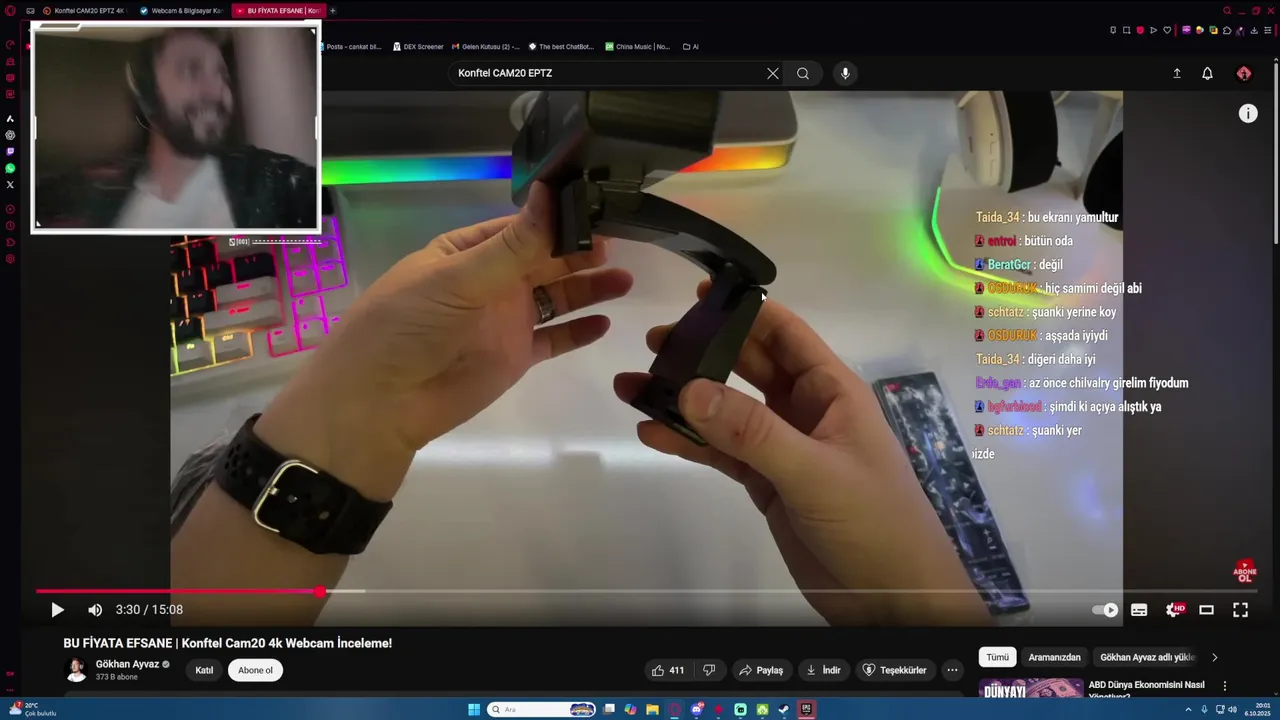Image resolution: width=1280 pixels, height=720 pixels.
Task: Click the red video progress handle
Action: point(320,592)
